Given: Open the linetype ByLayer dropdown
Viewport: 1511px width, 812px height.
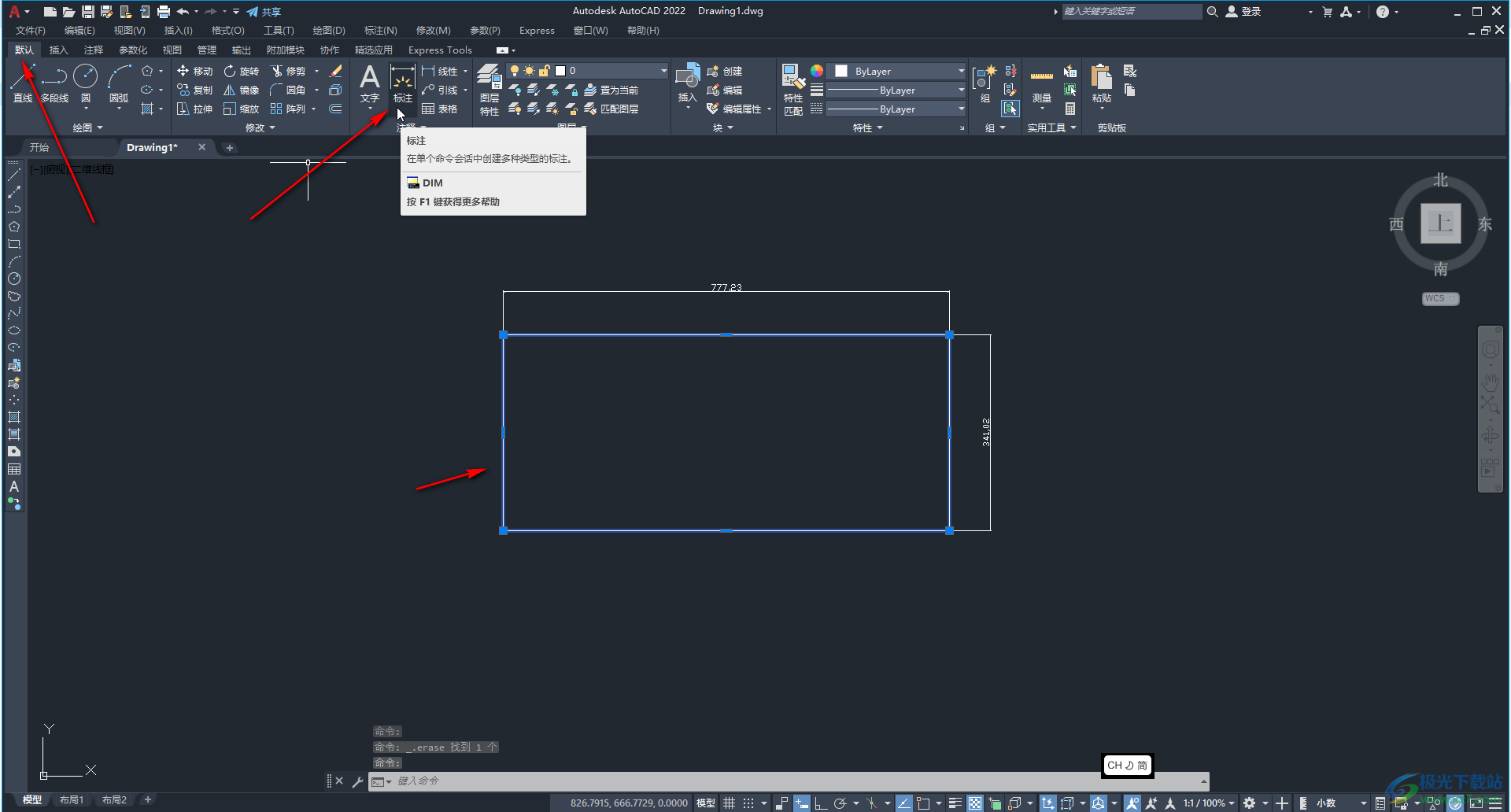Looking at the screenshot, I should 896,109.
